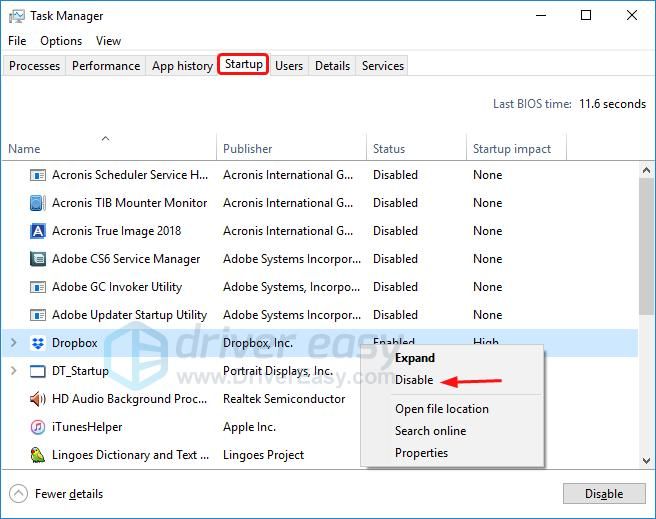
Task: Click the Acronis True Image 2018 icon
Action: 38,231
